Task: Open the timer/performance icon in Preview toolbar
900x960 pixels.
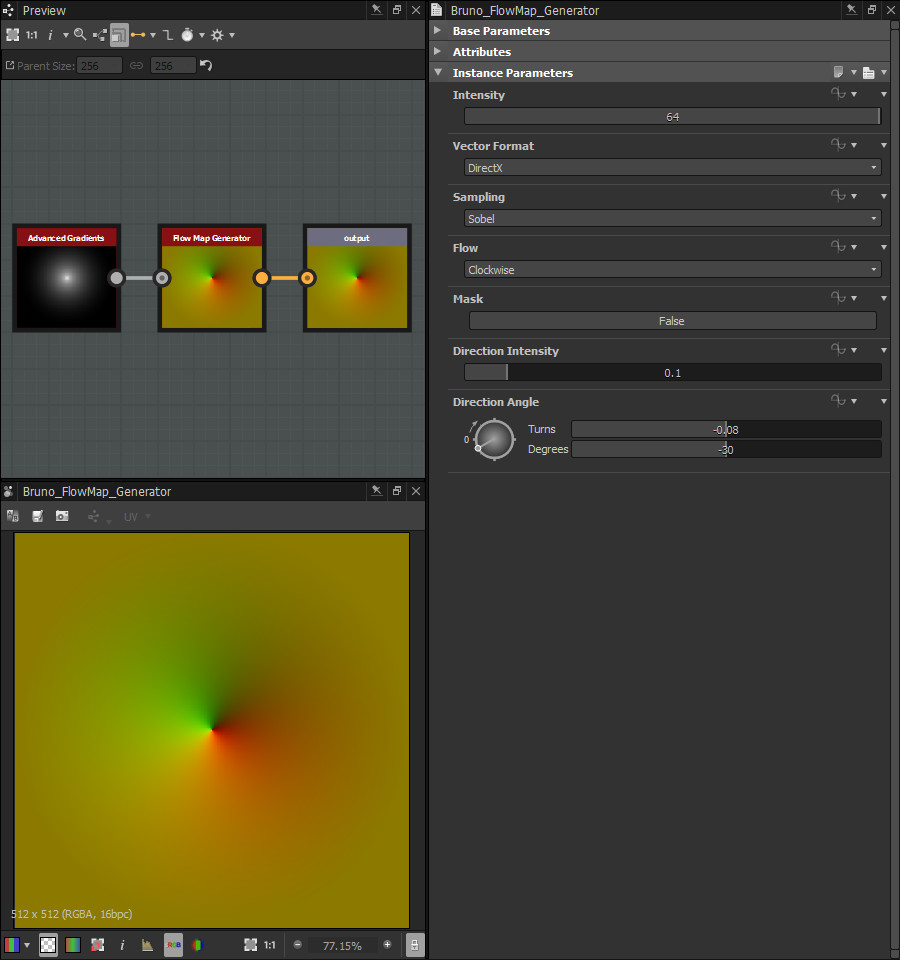Action: [188, 35]
